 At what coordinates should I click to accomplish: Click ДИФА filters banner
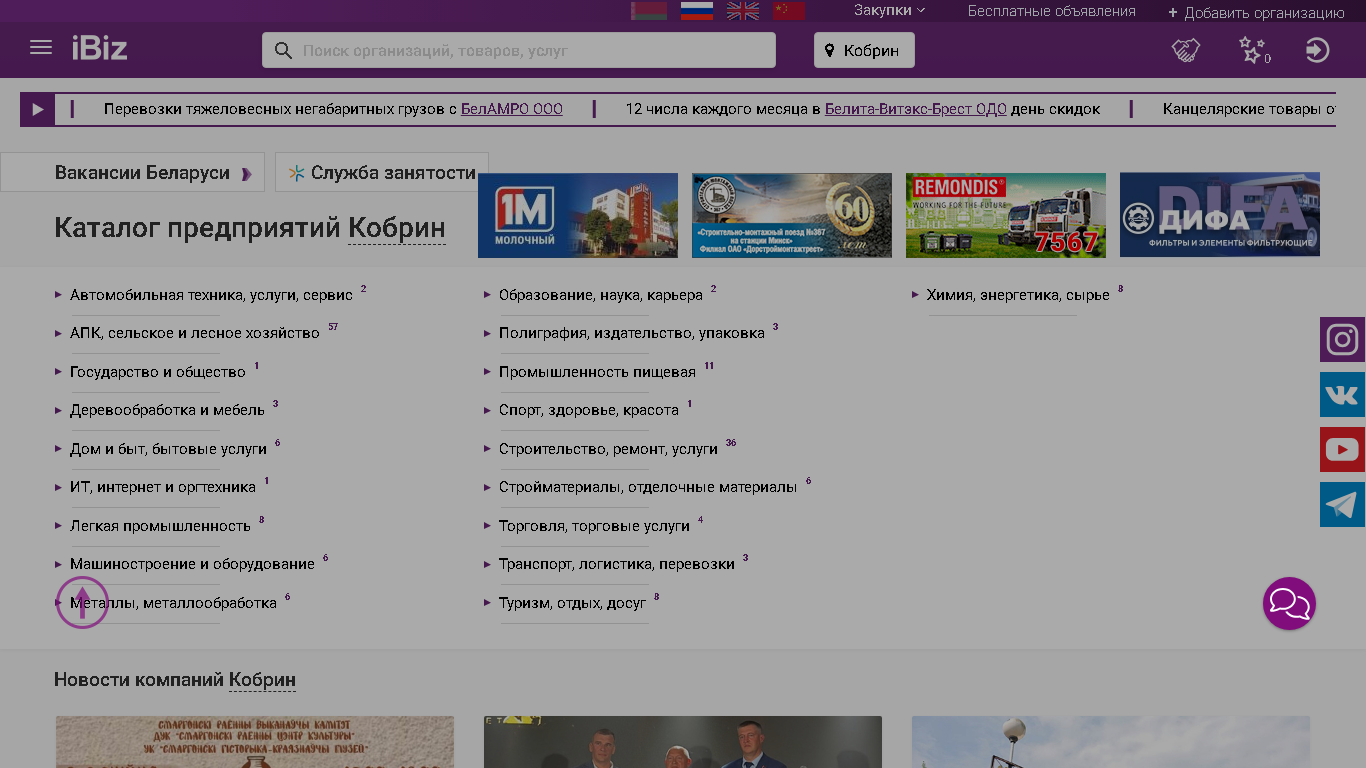(1219, 215)
